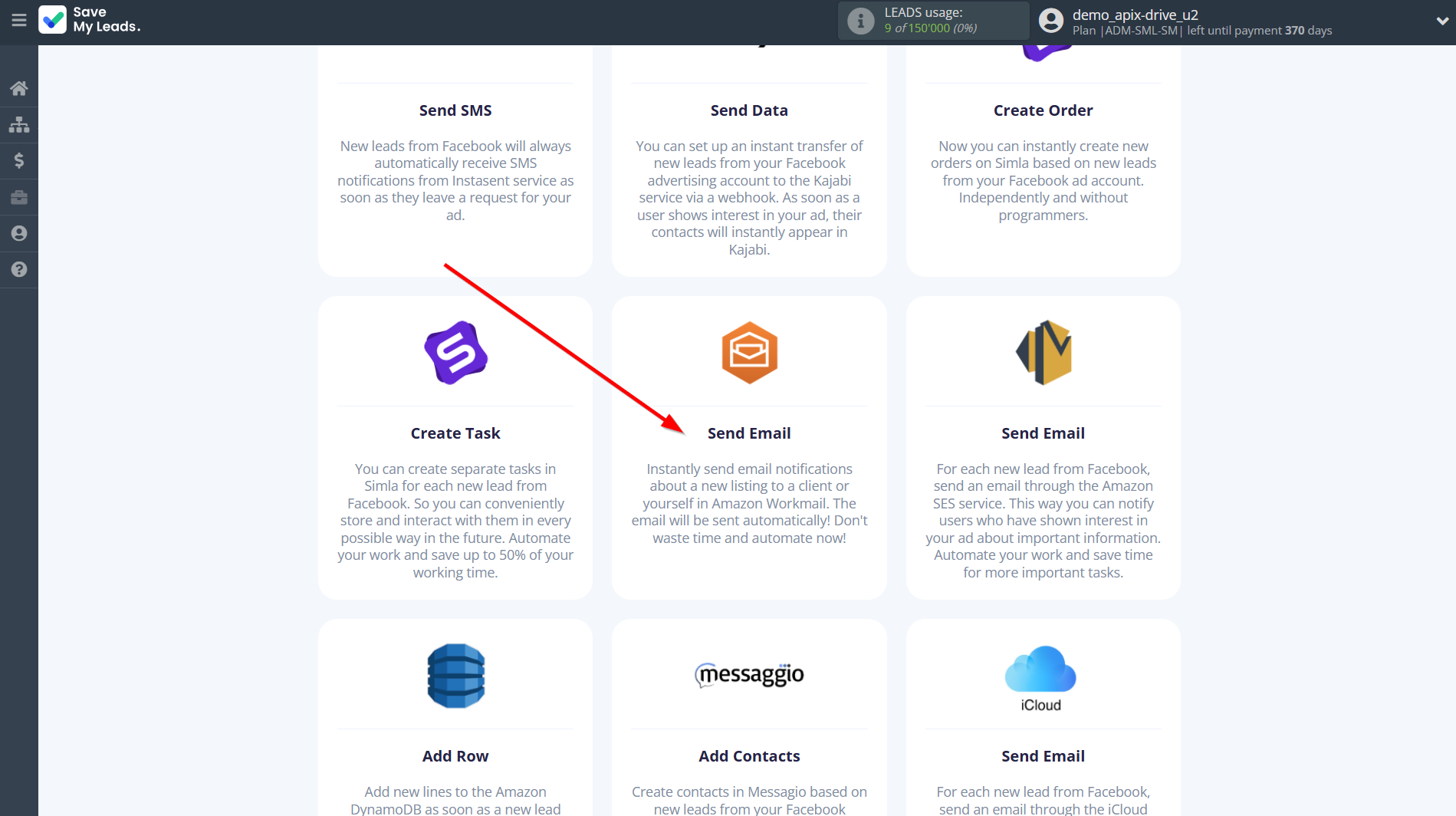Open the hamburger navigation menu
Viewport: 1456px width, 816px height.
[19, 20]
